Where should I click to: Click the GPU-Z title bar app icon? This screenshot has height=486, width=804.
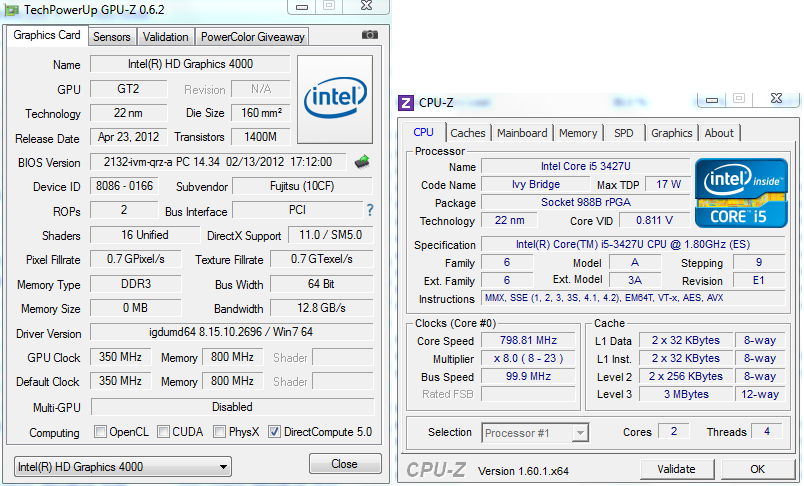coord(11,9)
